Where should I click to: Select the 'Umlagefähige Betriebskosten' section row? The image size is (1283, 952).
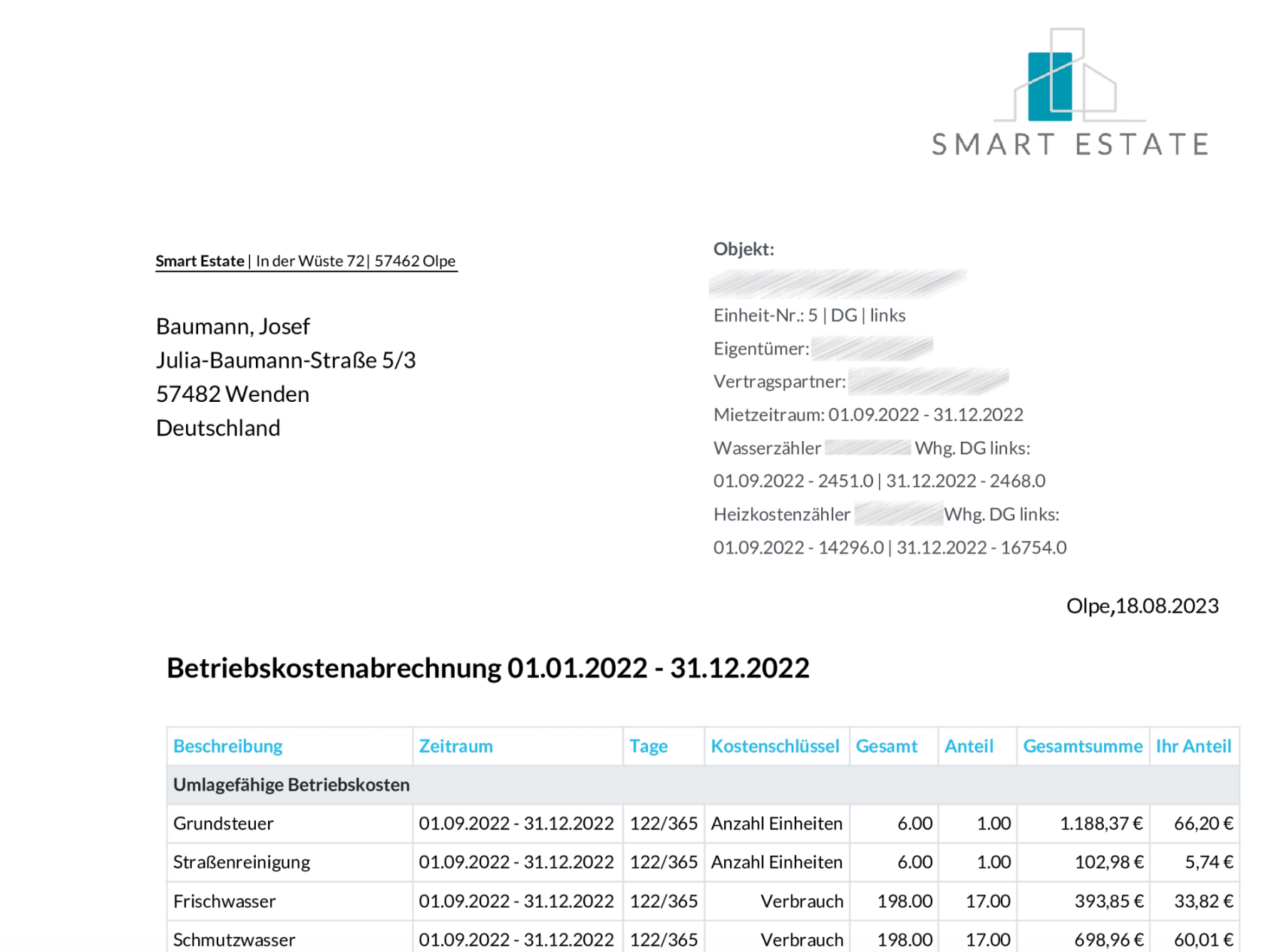point(703,785)
